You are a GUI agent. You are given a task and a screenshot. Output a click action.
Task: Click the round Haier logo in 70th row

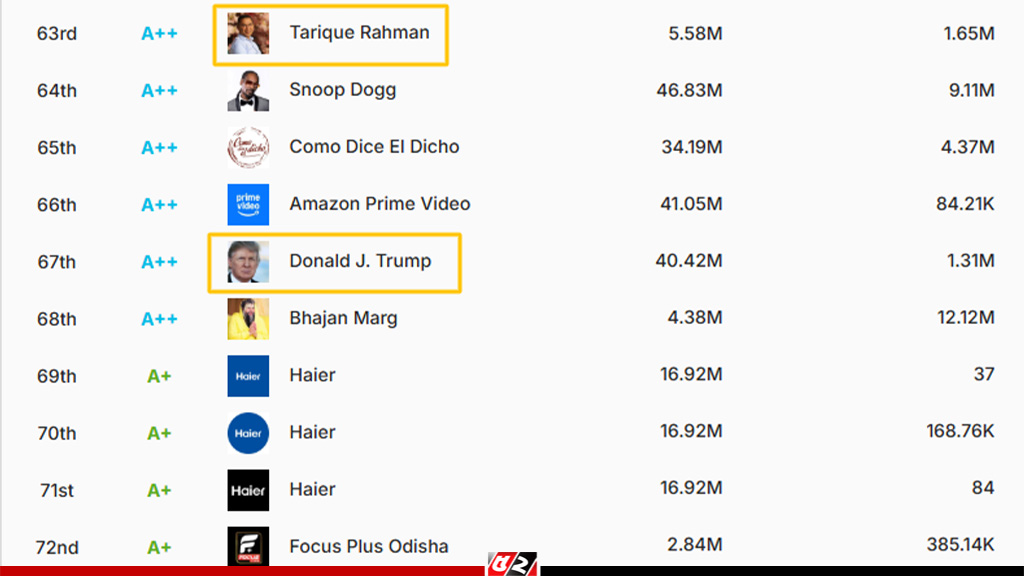[247, 433]
